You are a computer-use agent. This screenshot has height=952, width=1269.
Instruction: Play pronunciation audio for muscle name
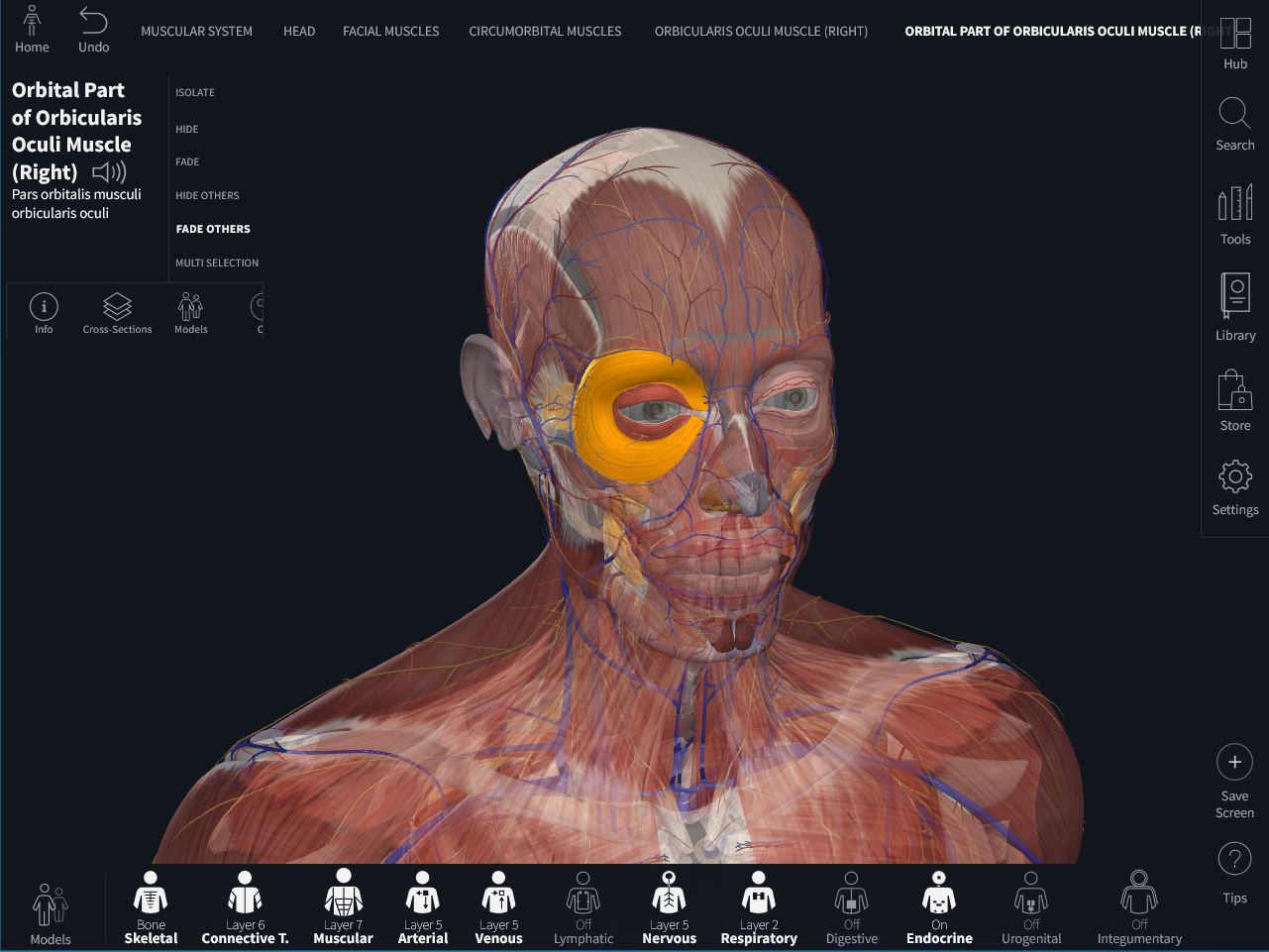(109, 172)
